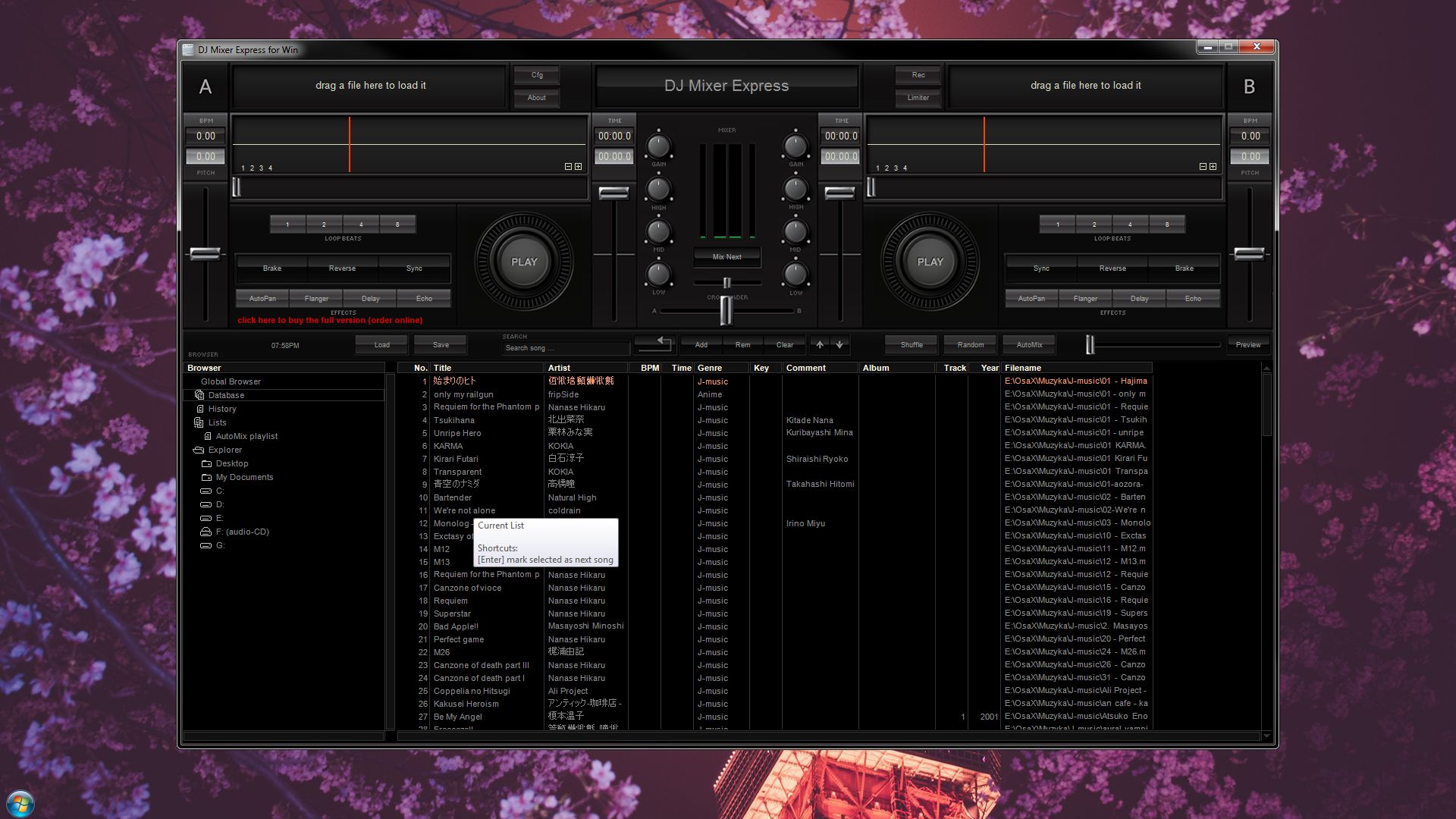Collapse the Explorer tree node

coord(197,450)
